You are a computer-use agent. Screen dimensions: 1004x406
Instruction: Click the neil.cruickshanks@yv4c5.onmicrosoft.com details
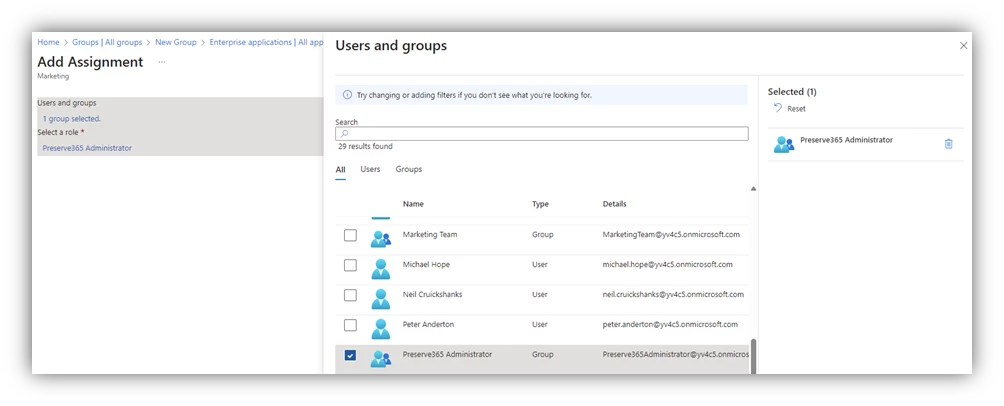click(x=673, y=295)
